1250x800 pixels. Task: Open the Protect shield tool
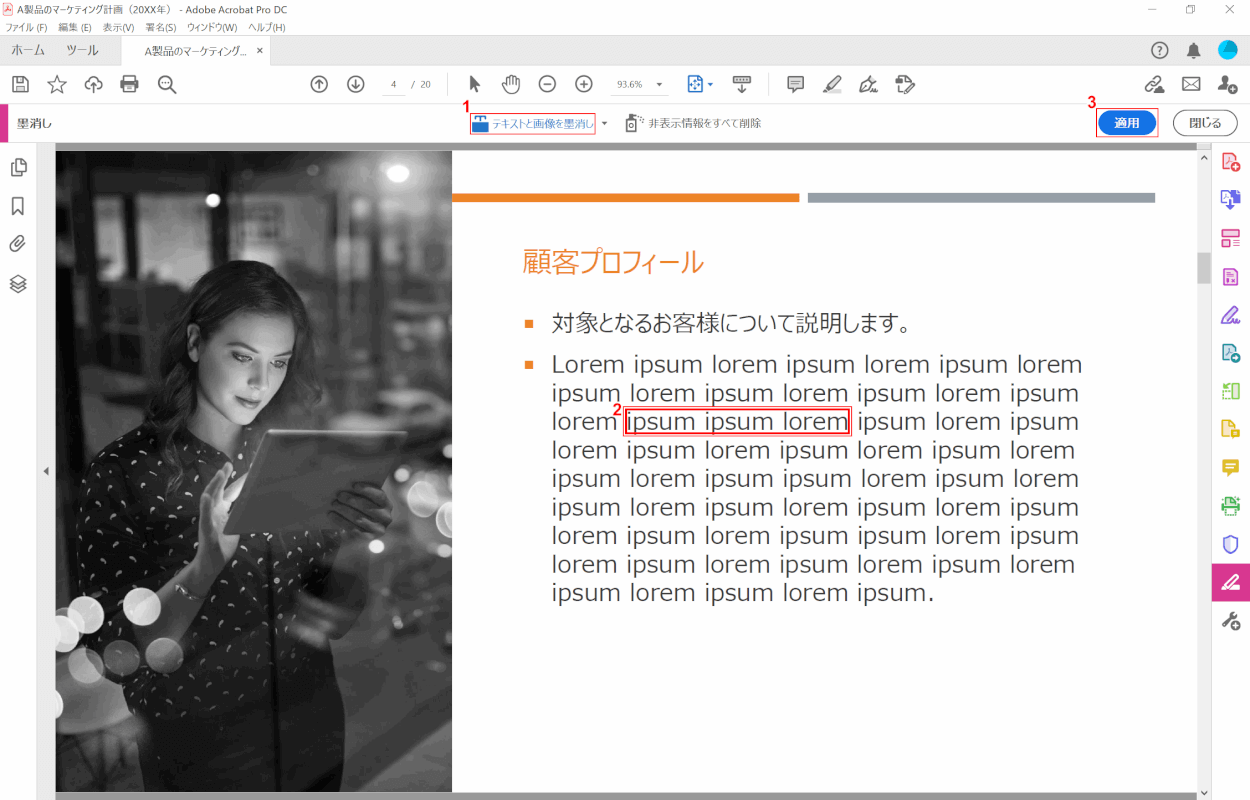[1230, 544]
